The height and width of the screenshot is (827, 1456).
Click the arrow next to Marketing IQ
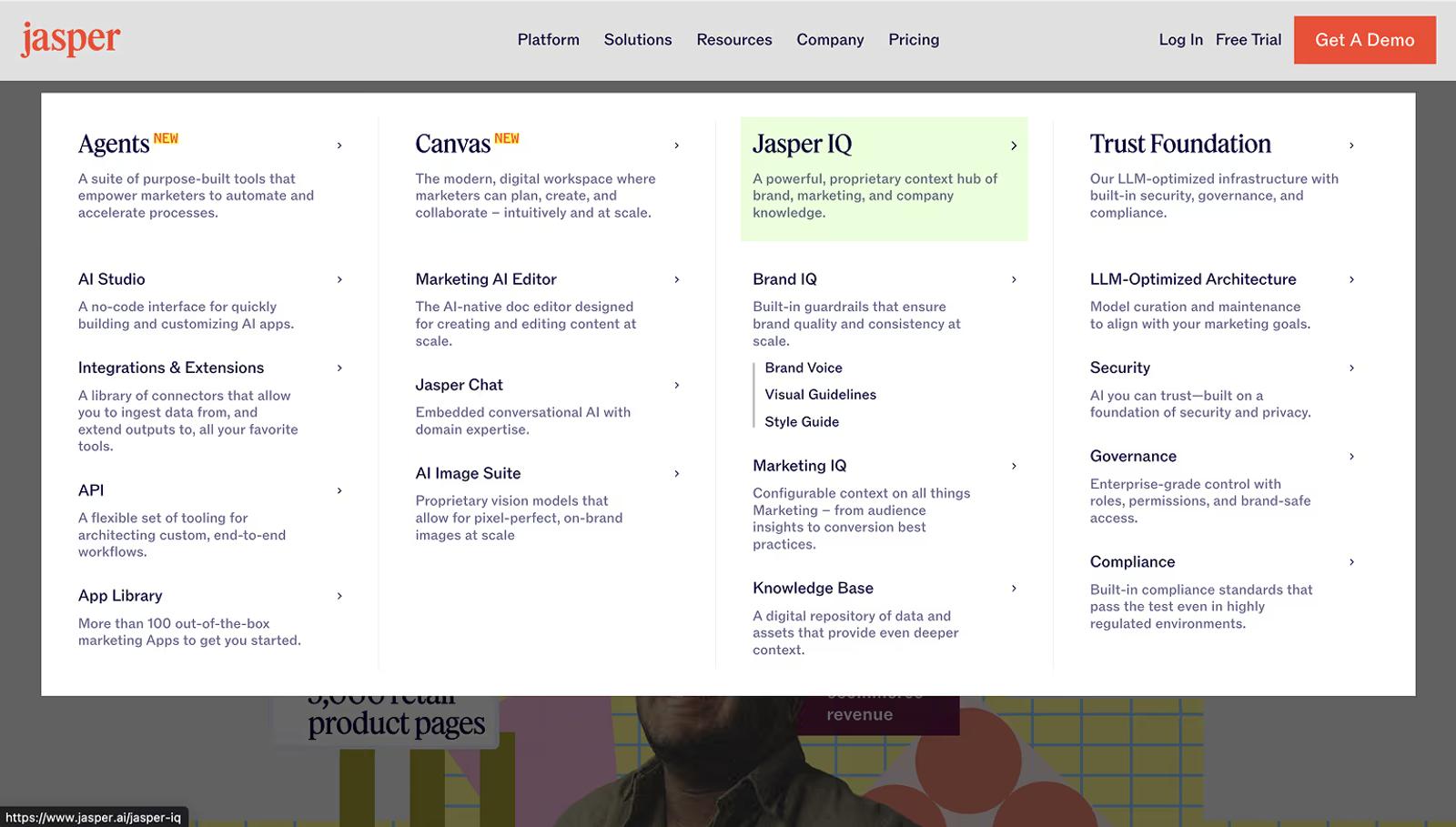point(1014,466)
